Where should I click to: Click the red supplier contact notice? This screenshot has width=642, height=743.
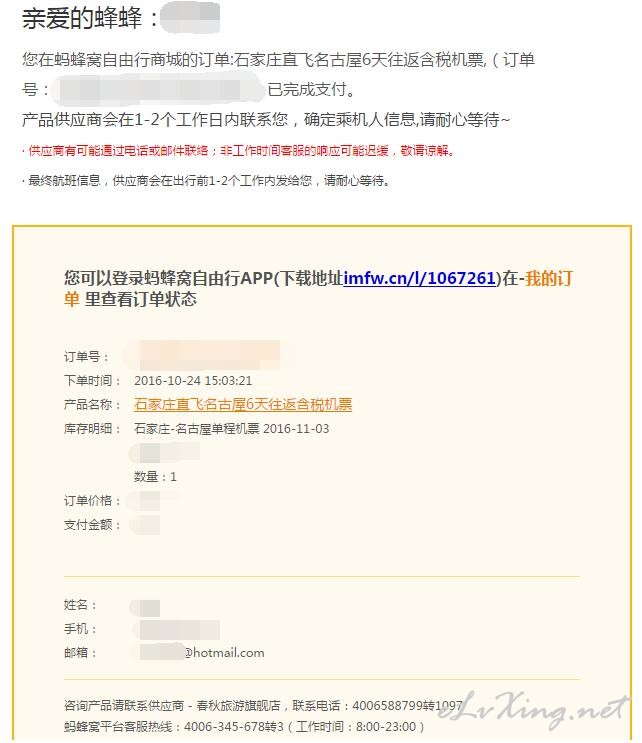click(238, 151)
